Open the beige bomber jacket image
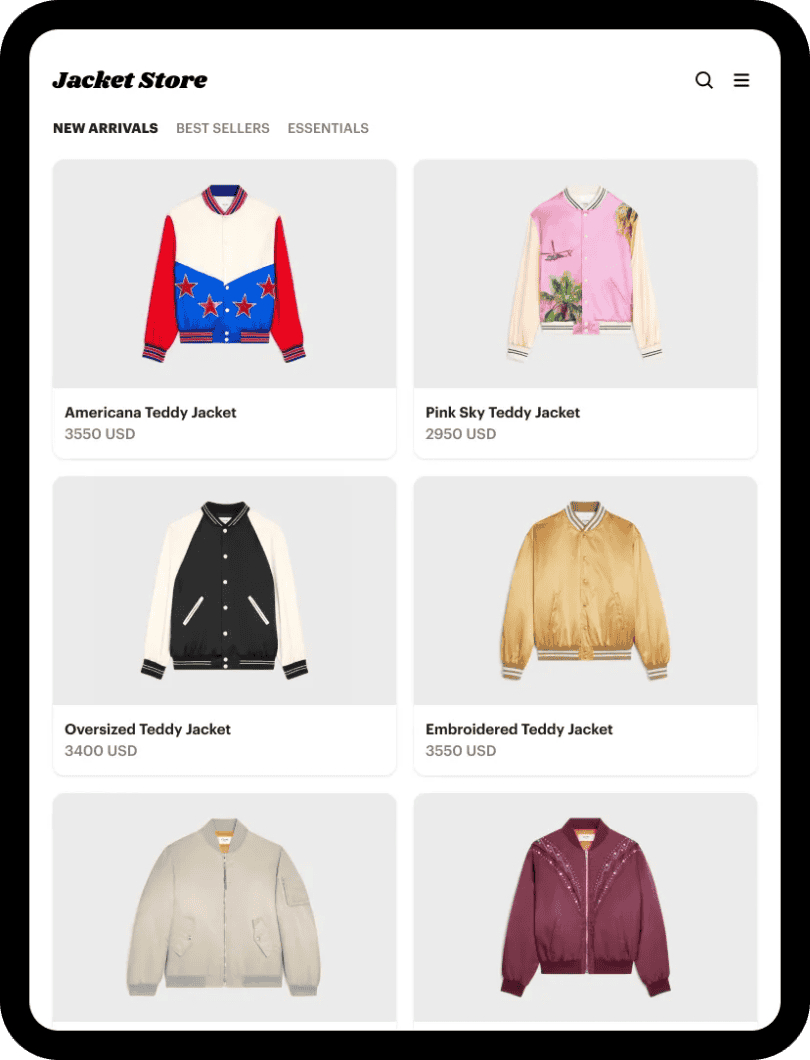The width and height of the screenshot is (810, 1060). click(224, 908)
